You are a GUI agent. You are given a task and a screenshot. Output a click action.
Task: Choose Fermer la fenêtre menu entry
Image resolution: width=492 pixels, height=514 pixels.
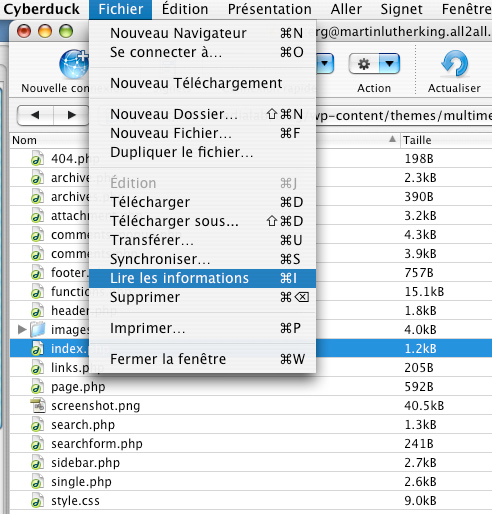click(202, 359)
